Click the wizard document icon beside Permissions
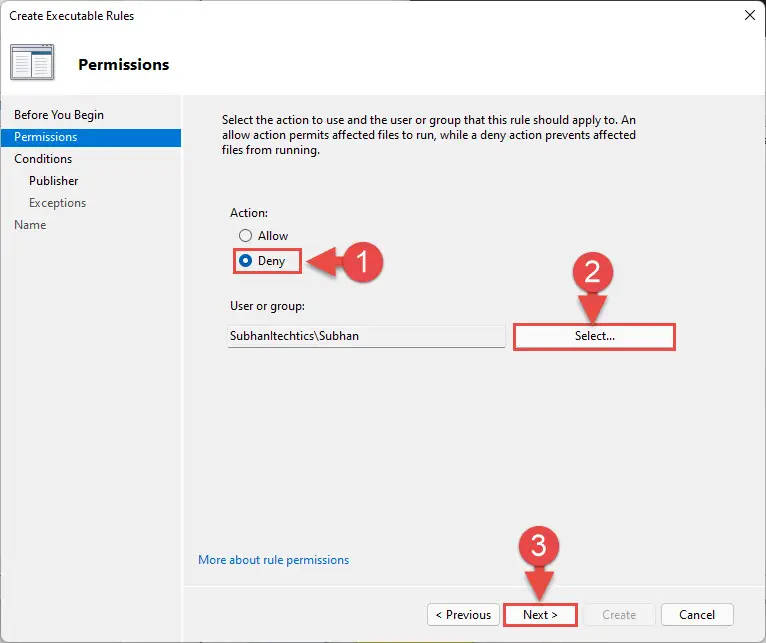Image resolution: width=766 pixels, height=643 pixels. 32,62
